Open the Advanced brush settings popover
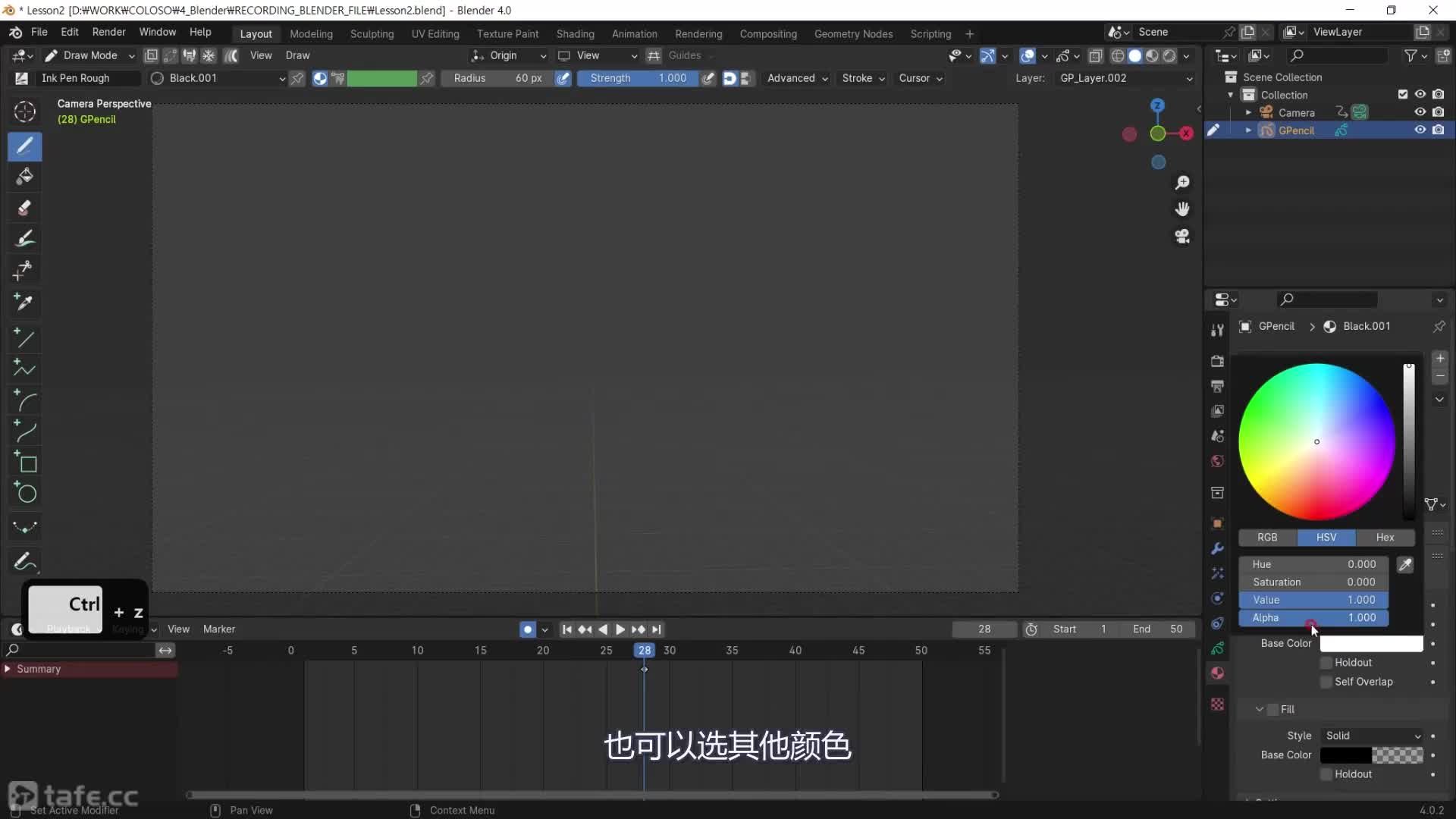The image size is (1456, 819). pyautogui.click(x=796, y=78)
